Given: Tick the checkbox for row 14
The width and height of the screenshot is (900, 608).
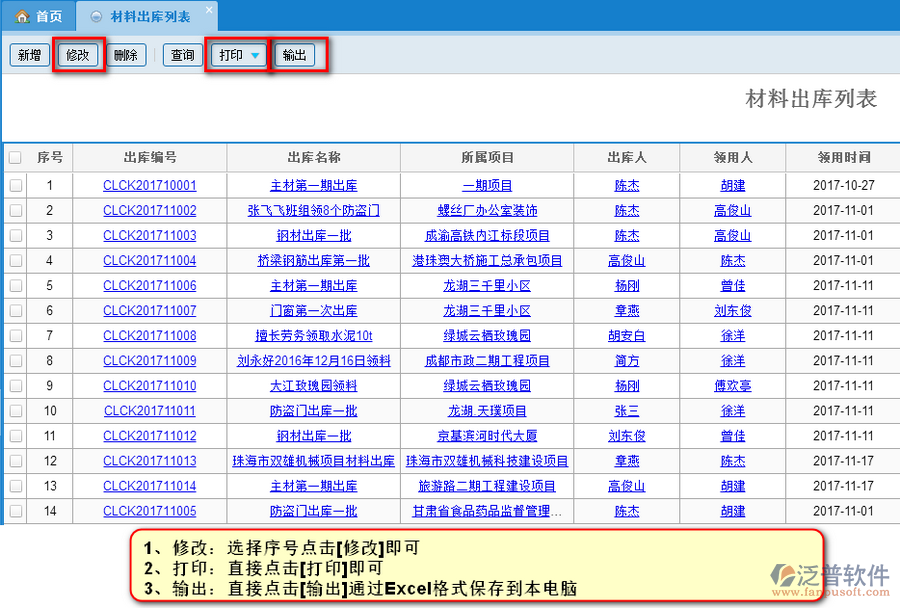Looking at the screenshot, I should pyautogui.click(x=15, y=510).
